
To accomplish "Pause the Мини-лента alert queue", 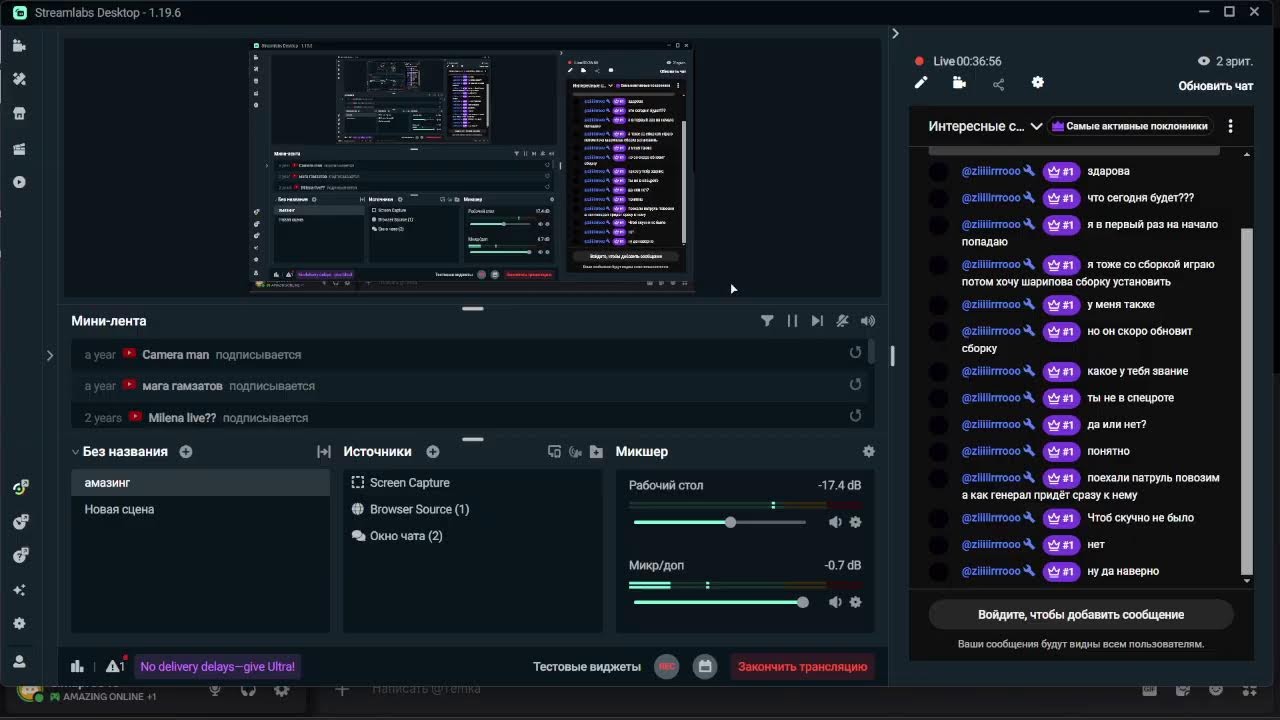I will (x=792, y=321).
